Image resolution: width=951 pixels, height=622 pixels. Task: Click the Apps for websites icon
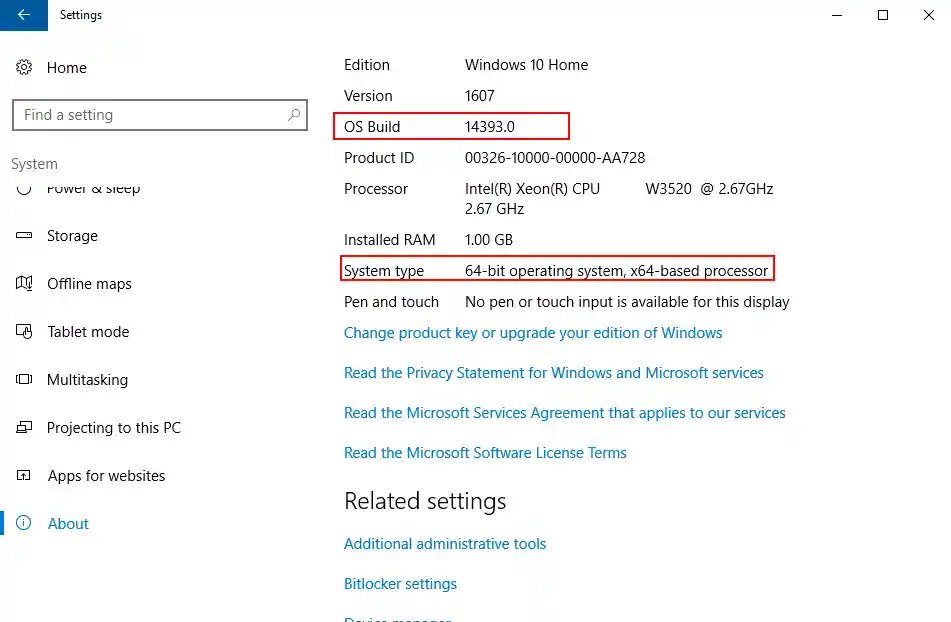pos(24,475)
